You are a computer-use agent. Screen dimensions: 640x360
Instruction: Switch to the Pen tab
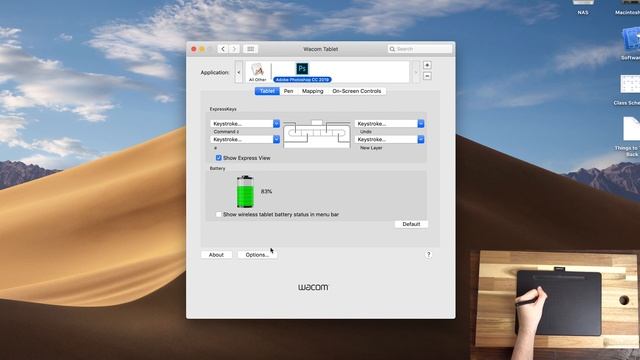pyautogui.click(x=288, y=91)
